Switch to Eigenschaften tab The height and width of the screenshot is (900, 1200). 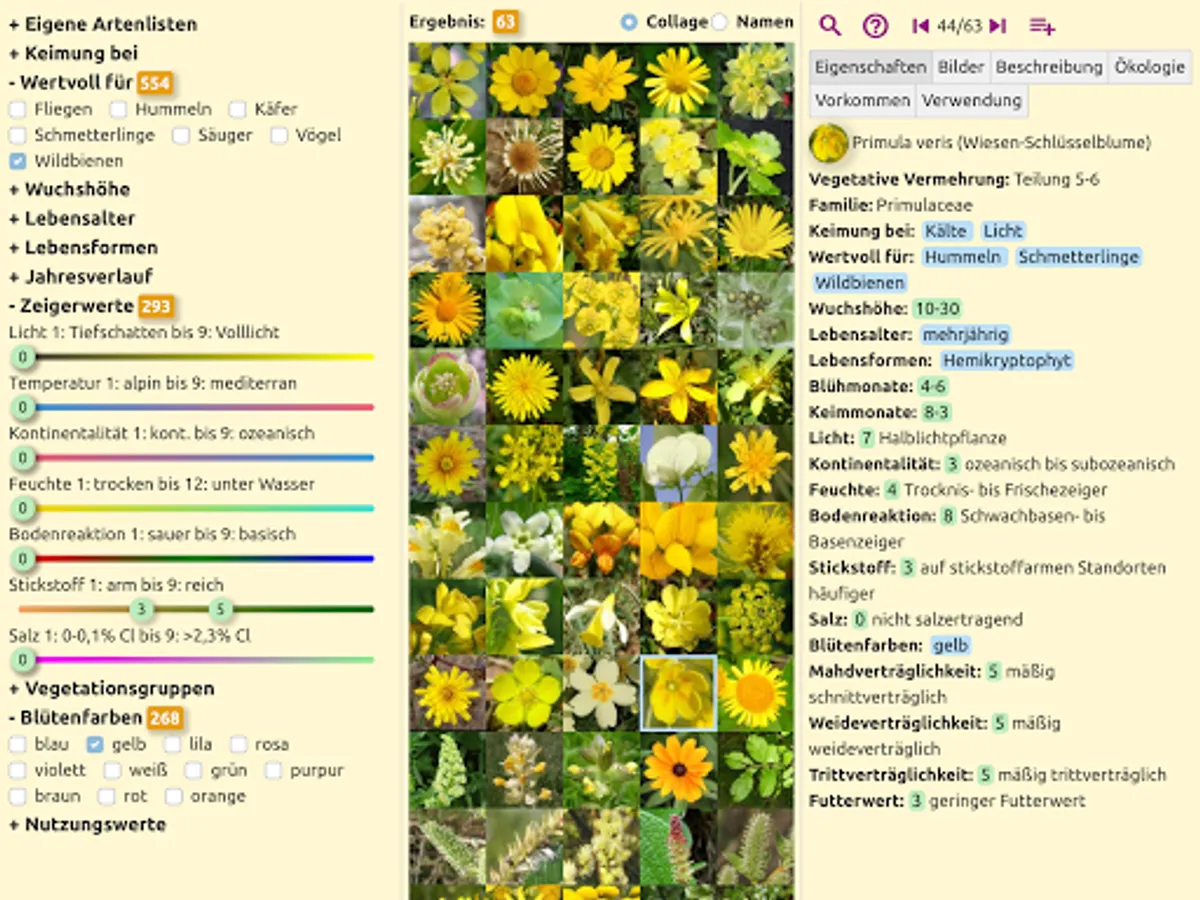pyautogui.click(x=870, y=67)
